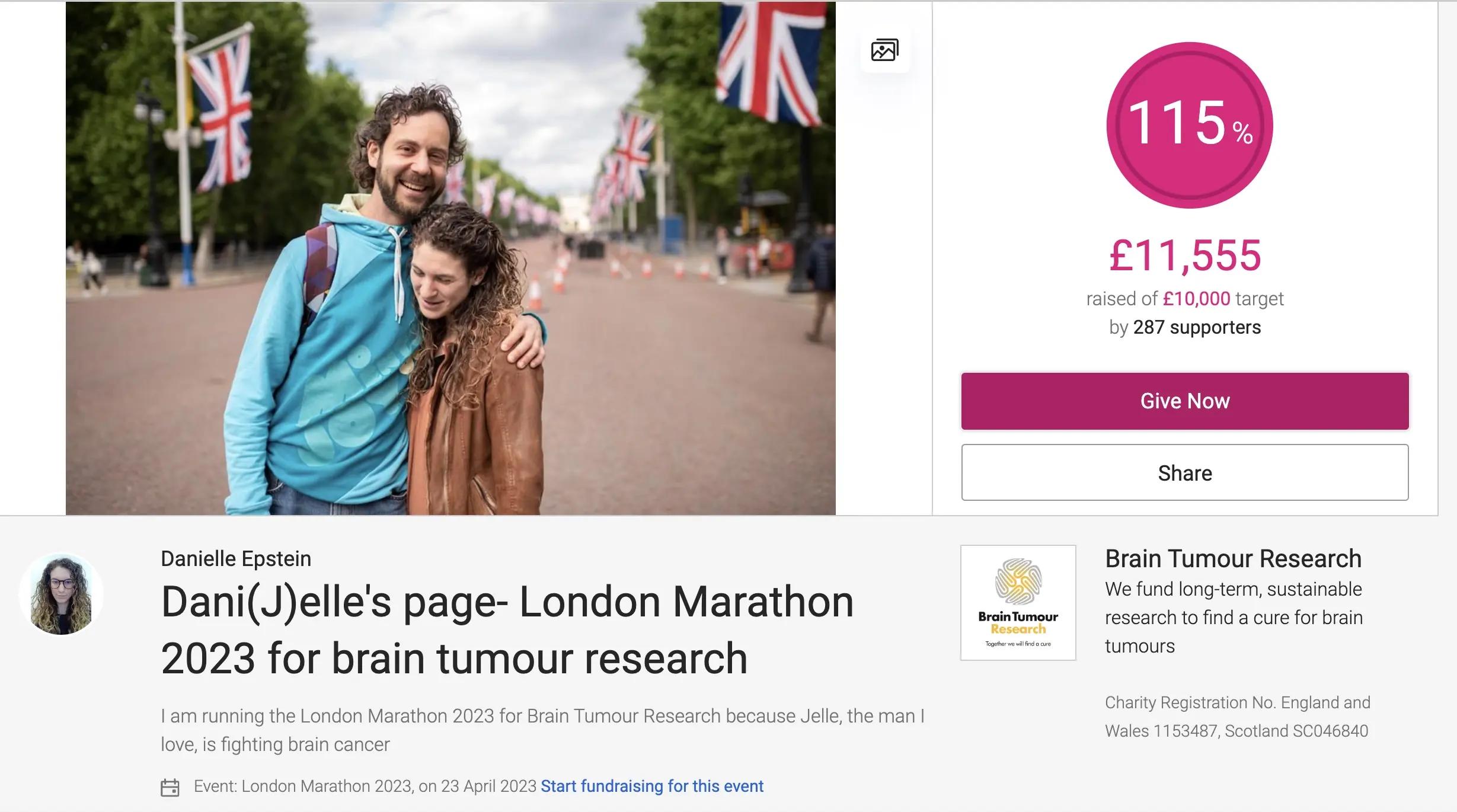Click the 287 supporters text
This screenshot has width=1457, height=812.
click(1196, 327)
